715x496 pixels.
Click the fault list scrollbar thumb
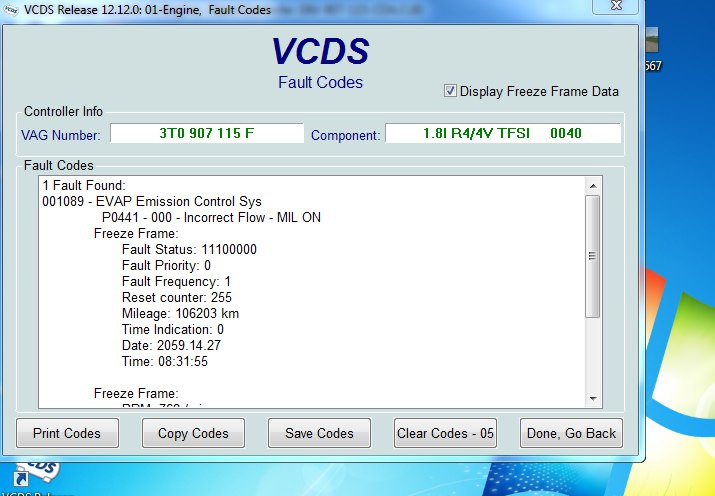tap(592, 256)
